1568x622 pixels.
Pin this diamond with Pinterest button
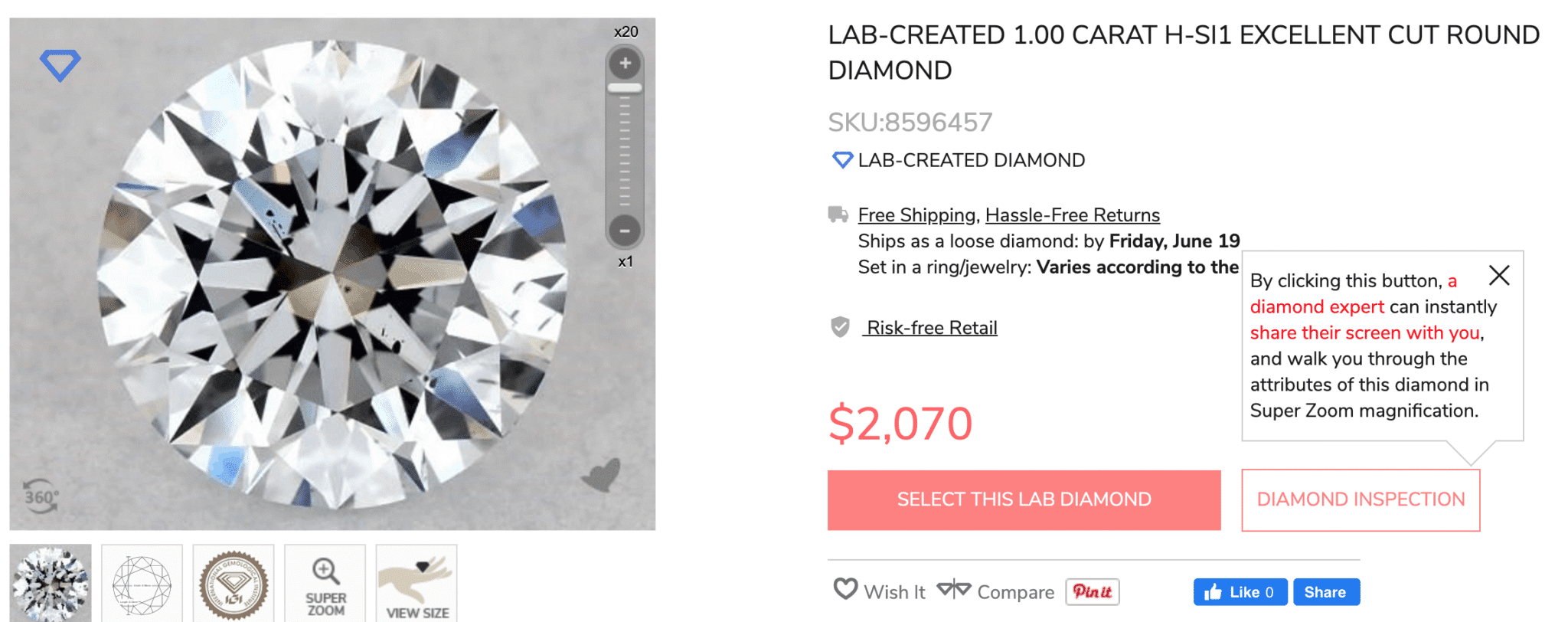click(1092, 591)
